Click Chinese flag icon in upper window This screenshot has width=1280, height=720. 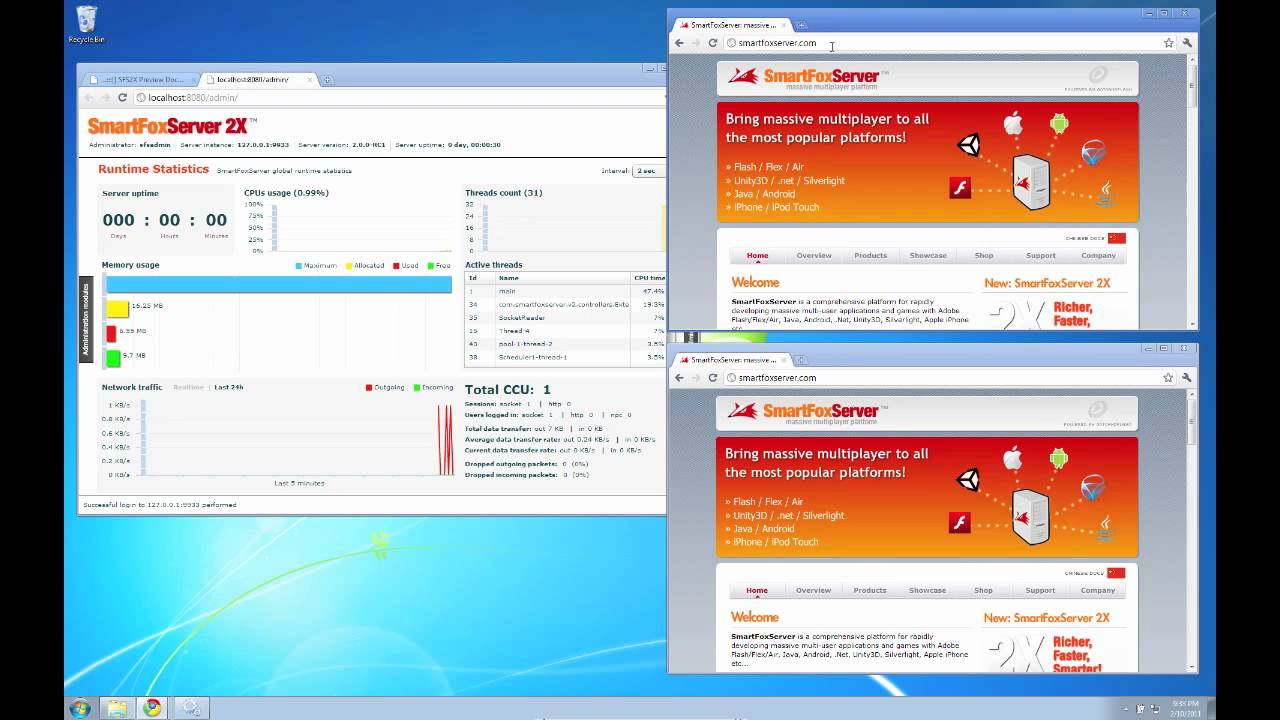point(1116,238)
